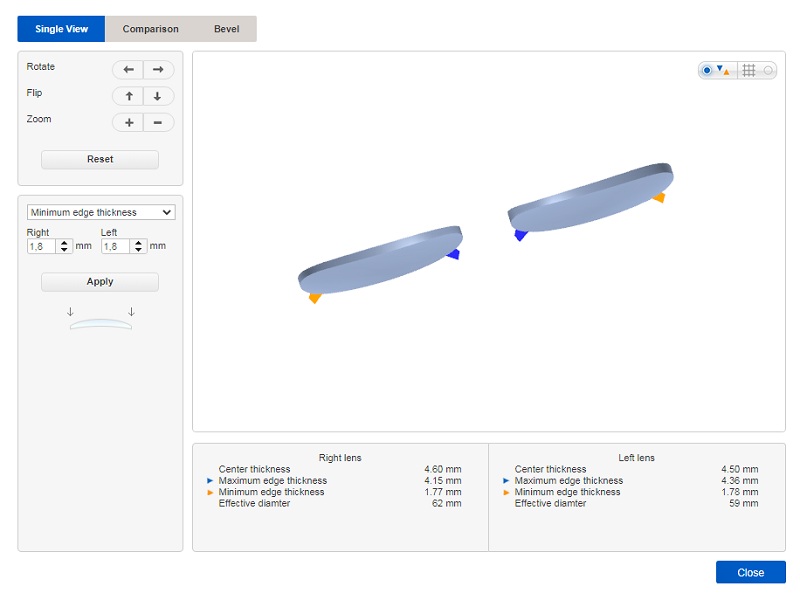This screenshot has height=600, width=800.
Task: Click the lens cross-section diagram
Action: click(100, 322)
